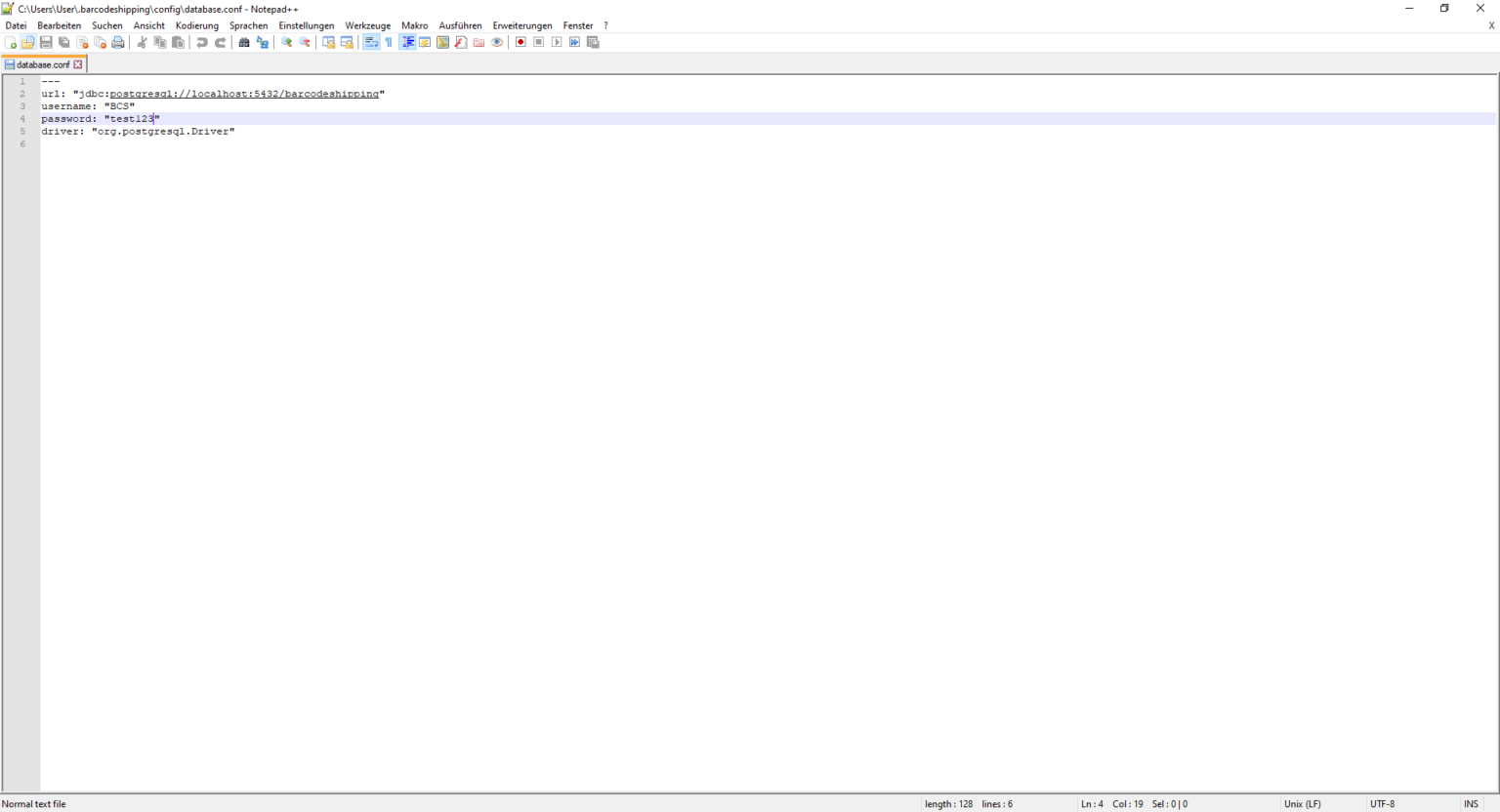The width and height of the screenshot is (1500, 812).
Task: Open Folder as Workspace toolbar icon
Action: coord(479,43)
